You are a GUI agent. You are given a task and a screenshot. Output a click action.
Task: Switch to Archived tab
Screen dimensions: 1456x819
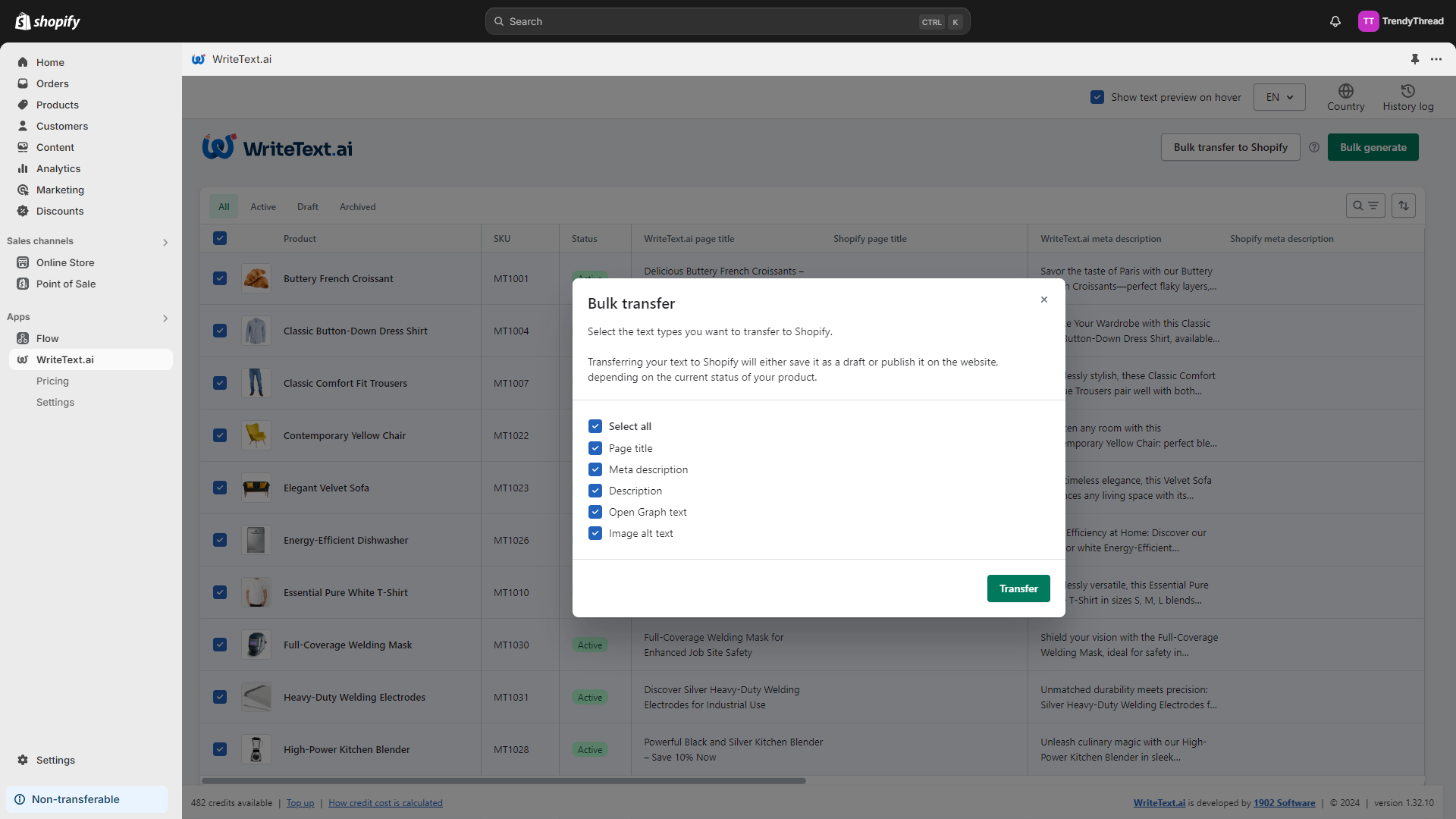[357, 206]
